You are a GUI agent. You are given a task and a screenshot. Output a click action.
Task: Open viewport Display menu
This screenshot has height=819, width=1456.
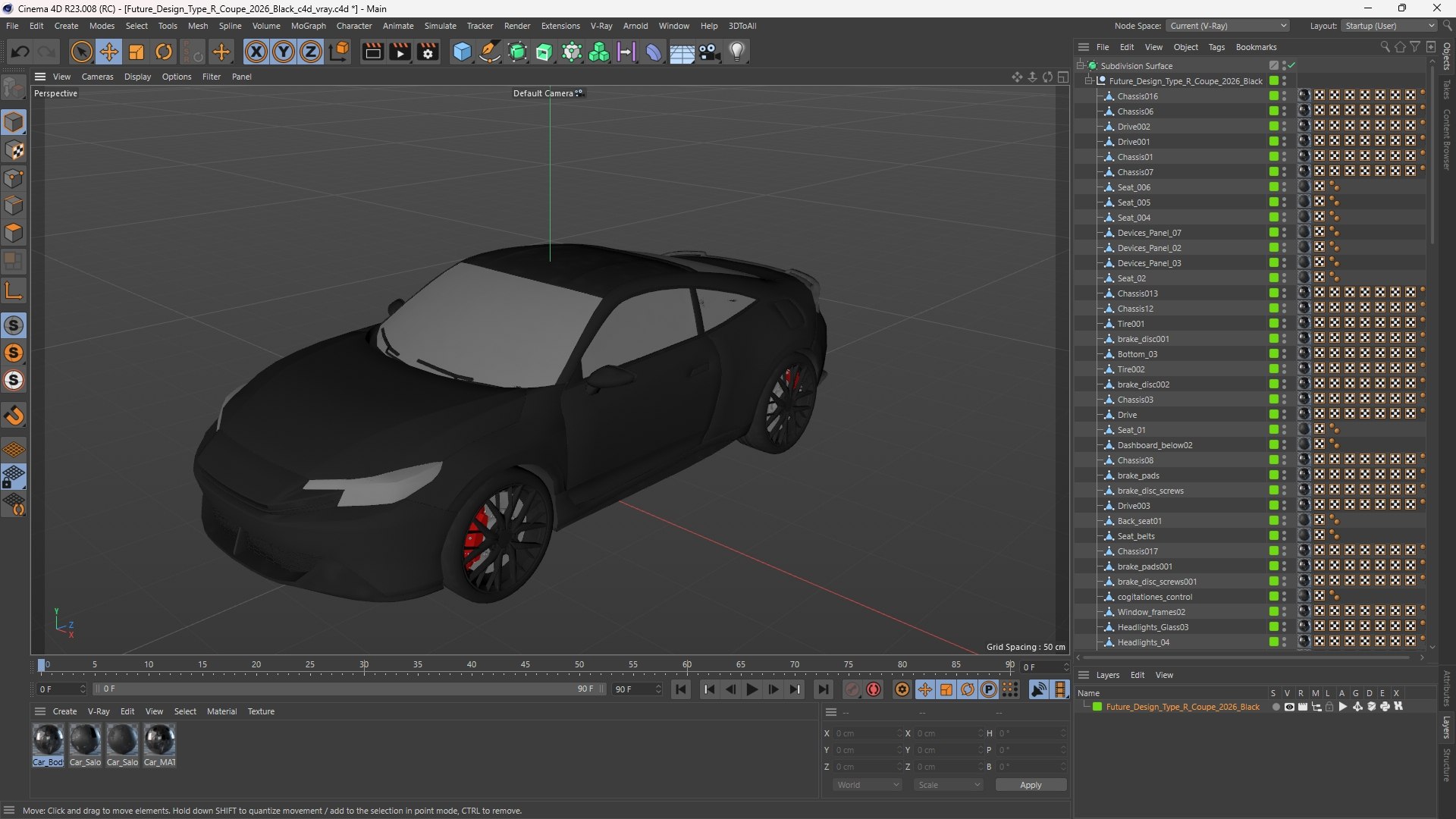137,77
